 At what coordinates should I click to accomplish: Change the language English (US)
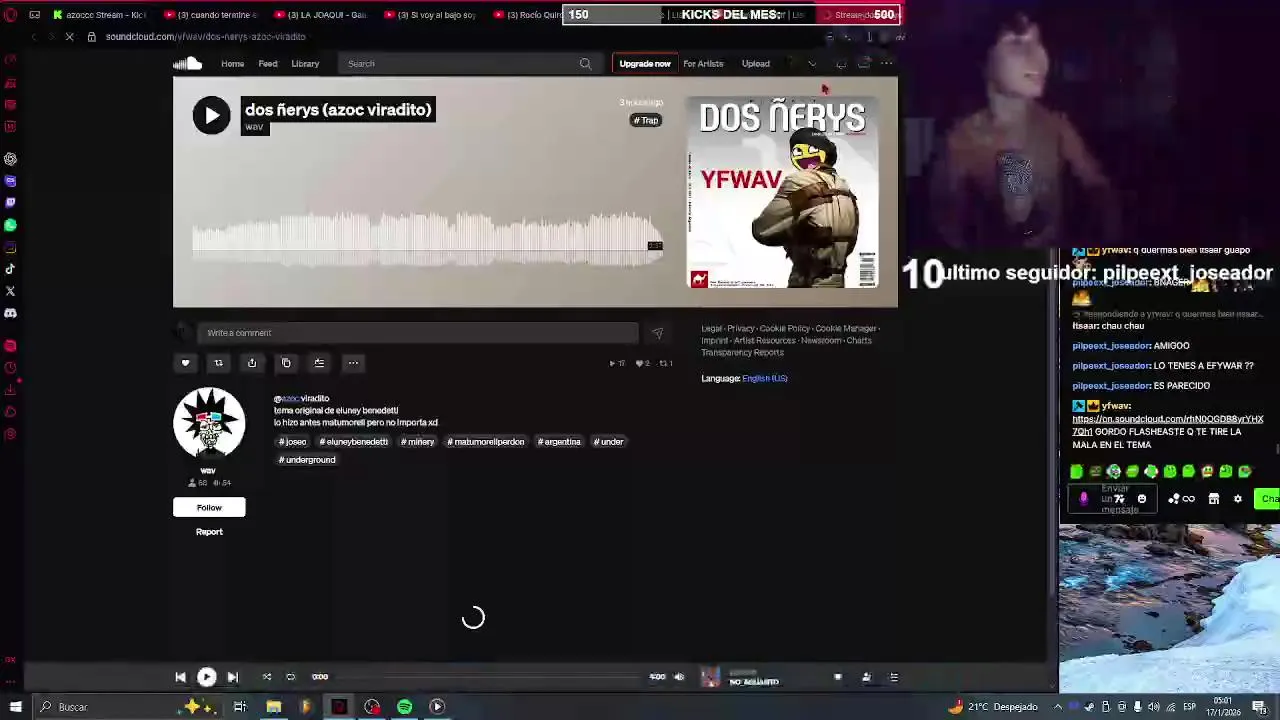pyautogui.click(x=765, y=379)
